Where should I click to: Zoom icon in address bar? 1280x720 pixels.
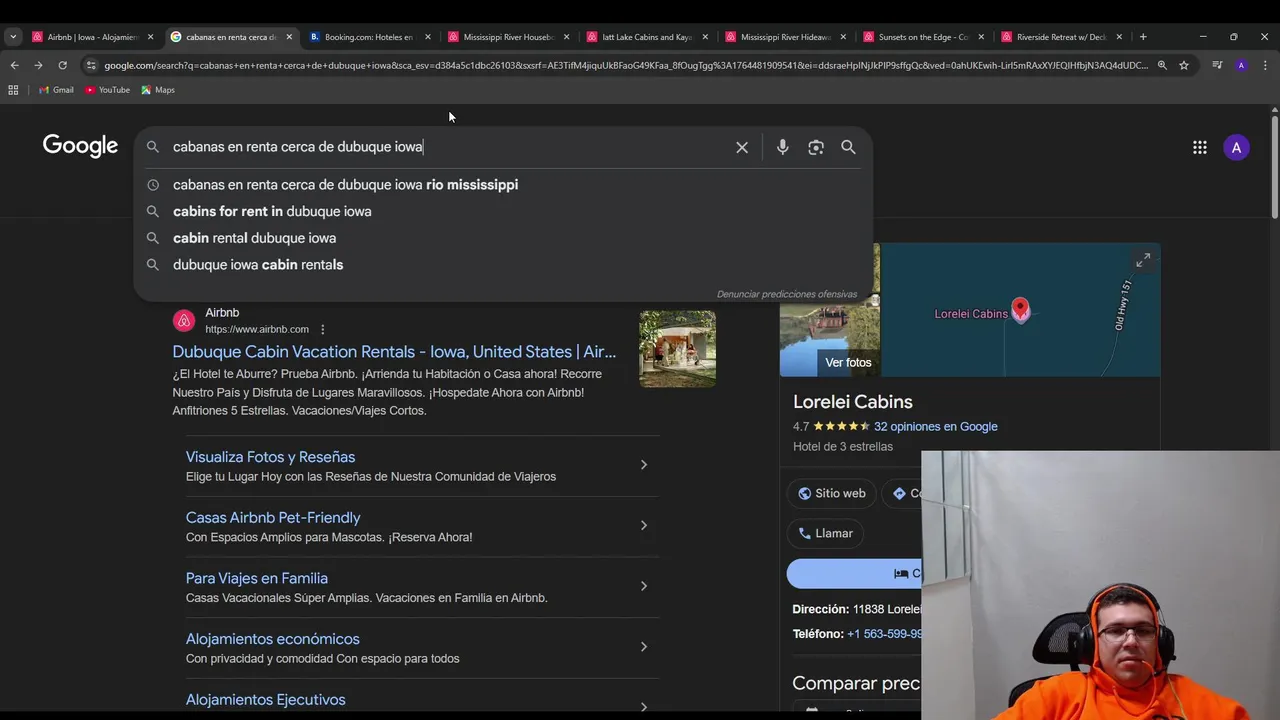click(1162, 65)
